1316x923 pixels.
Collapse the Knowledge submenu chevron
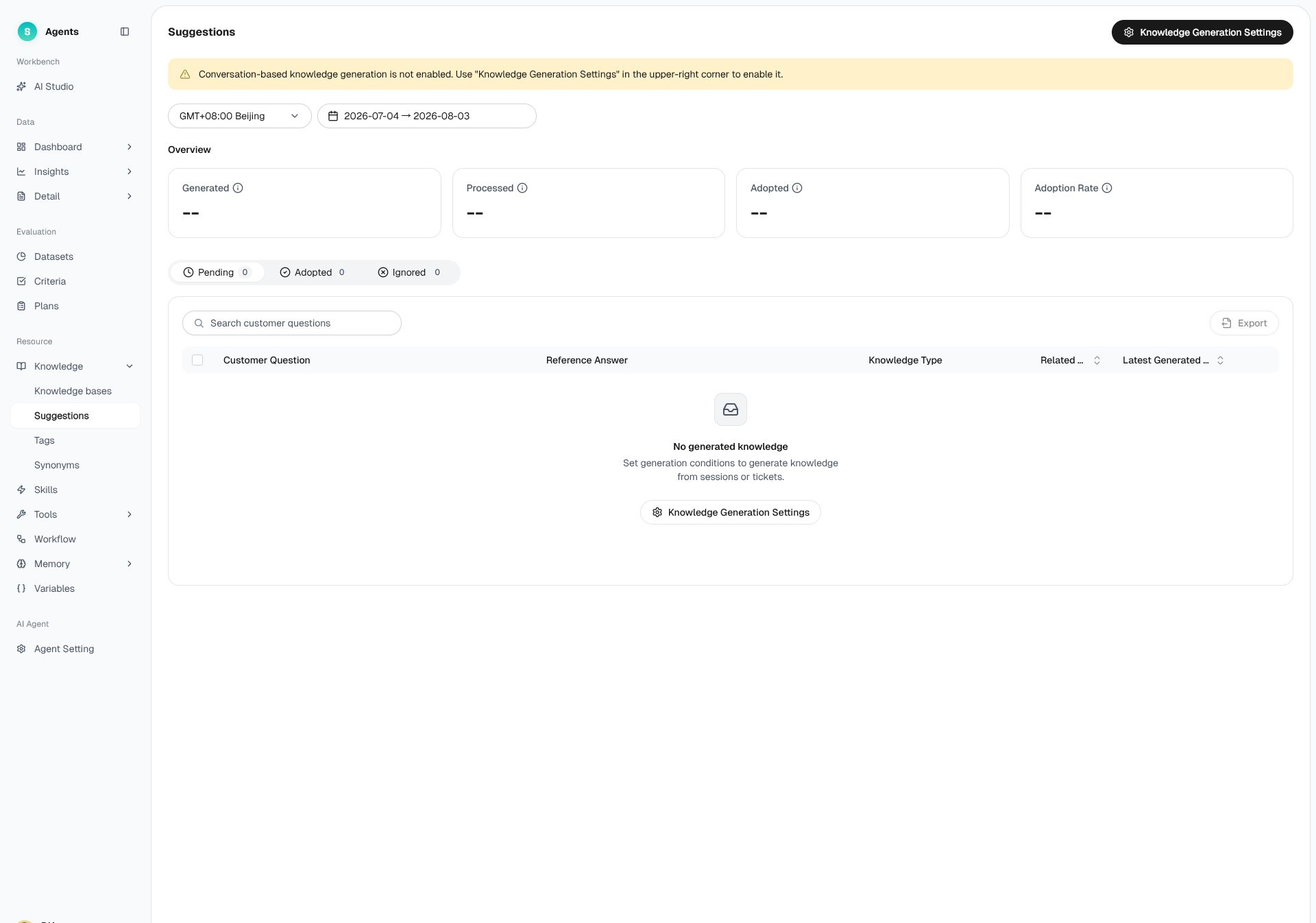pos(130,366)
